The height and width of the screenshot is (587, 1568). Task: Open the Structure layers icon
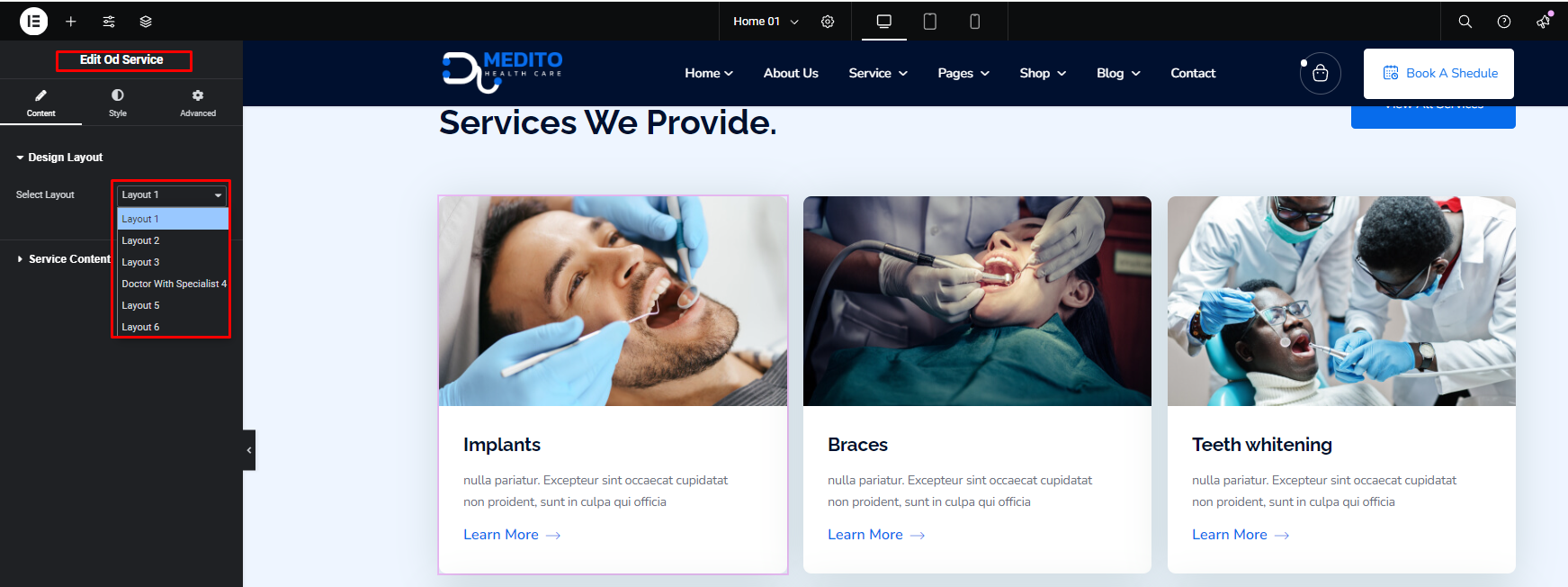[146, 22]
